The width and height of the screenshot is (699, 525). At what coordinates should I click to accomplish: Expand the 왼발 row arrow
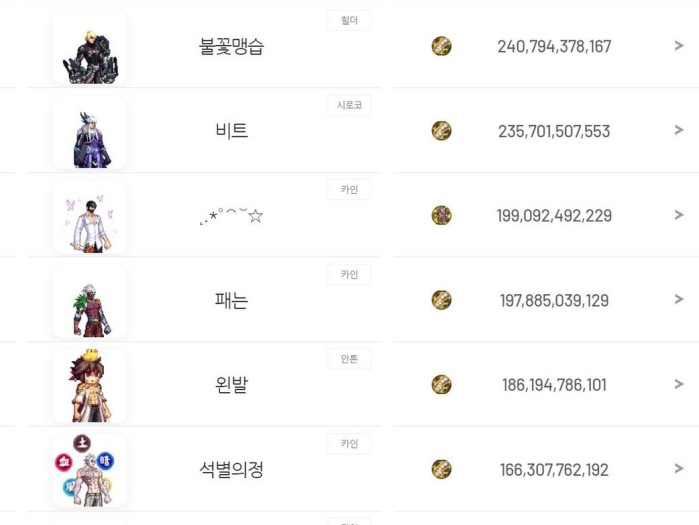(x=679, y=385)
